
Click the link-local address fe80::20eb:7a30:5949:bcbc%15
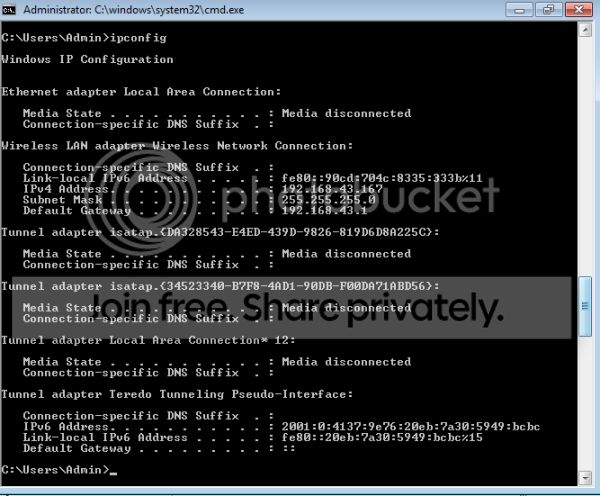(382, 437)
